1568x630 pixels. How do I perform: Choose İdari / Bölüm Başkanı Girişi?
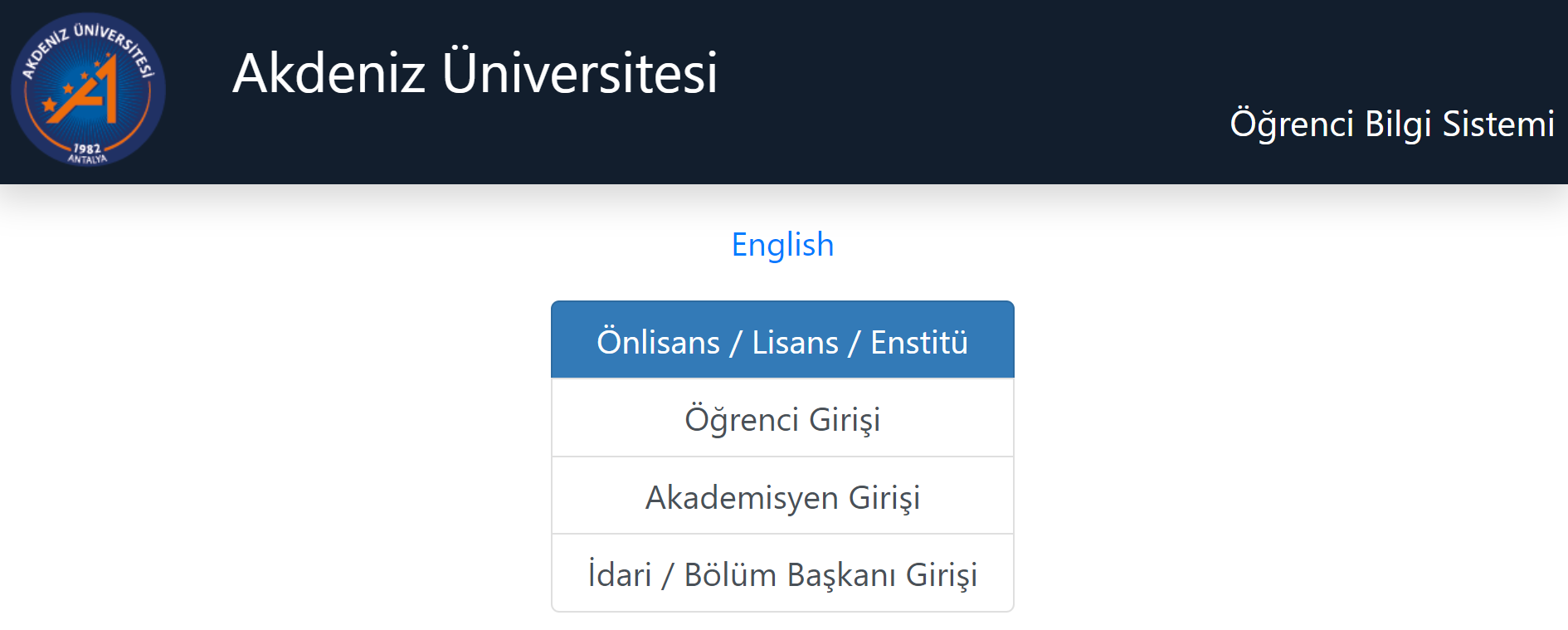[782, 574]
